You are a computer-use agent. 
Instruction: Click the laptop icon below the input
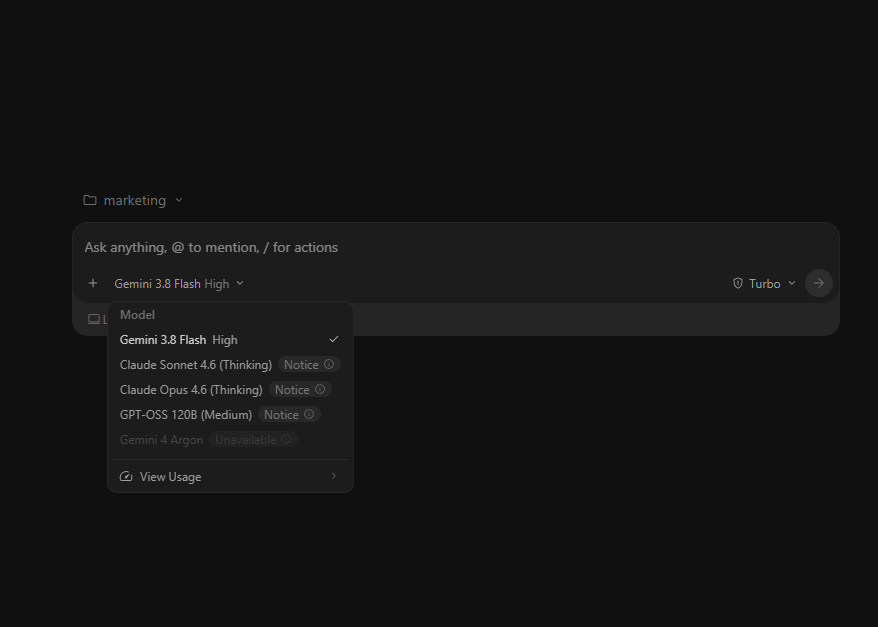(94, 319)
